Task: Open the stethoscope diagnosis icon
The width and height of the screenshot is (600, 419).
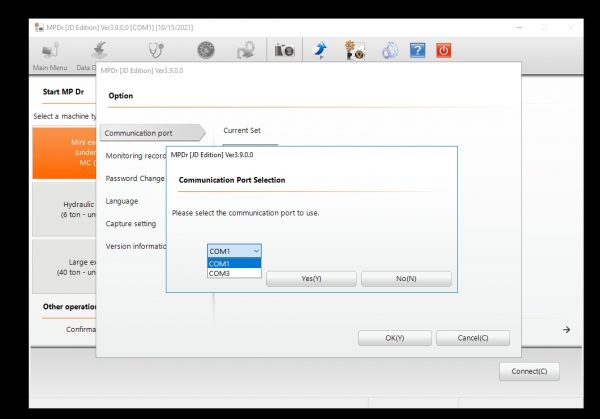Action: (x=156, y=50)
